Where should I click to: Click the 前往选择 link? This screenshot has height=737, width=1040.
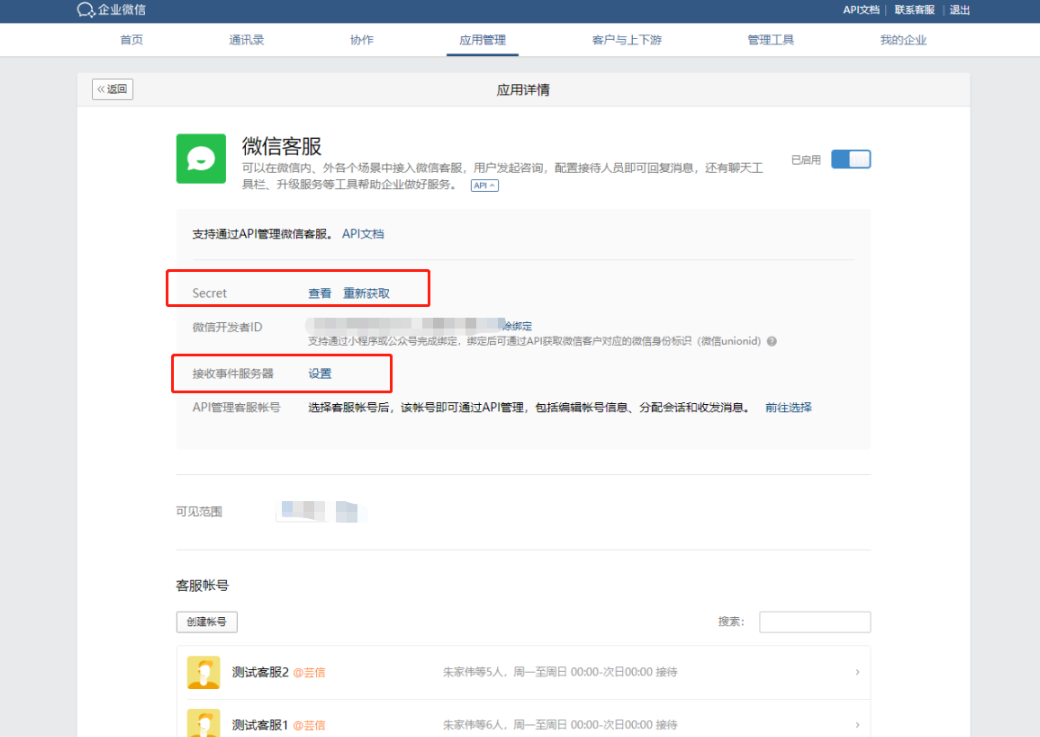coord(788,408)
